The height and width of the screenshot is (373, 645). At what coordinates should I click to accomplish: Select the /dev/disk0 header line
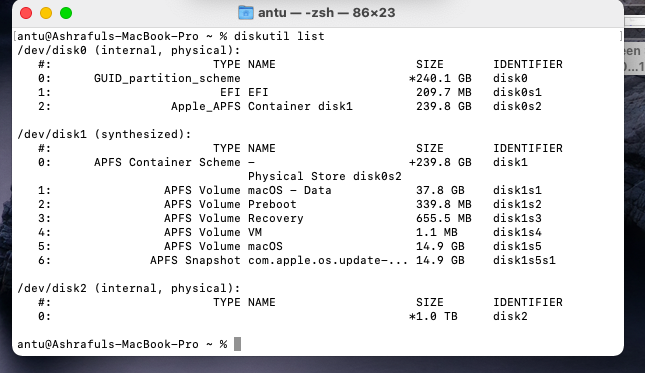129,50
